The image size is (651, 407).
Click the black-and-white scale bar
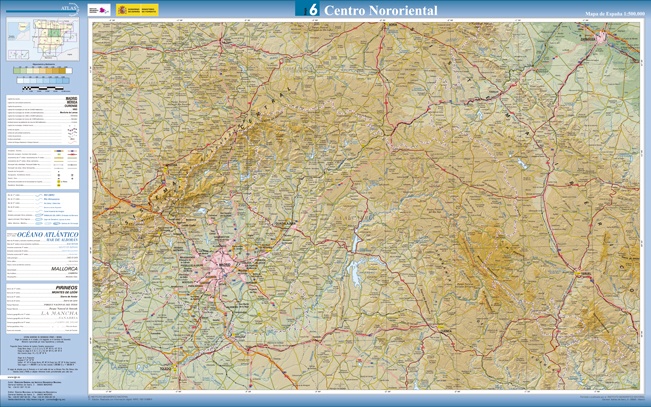[42, 89]
